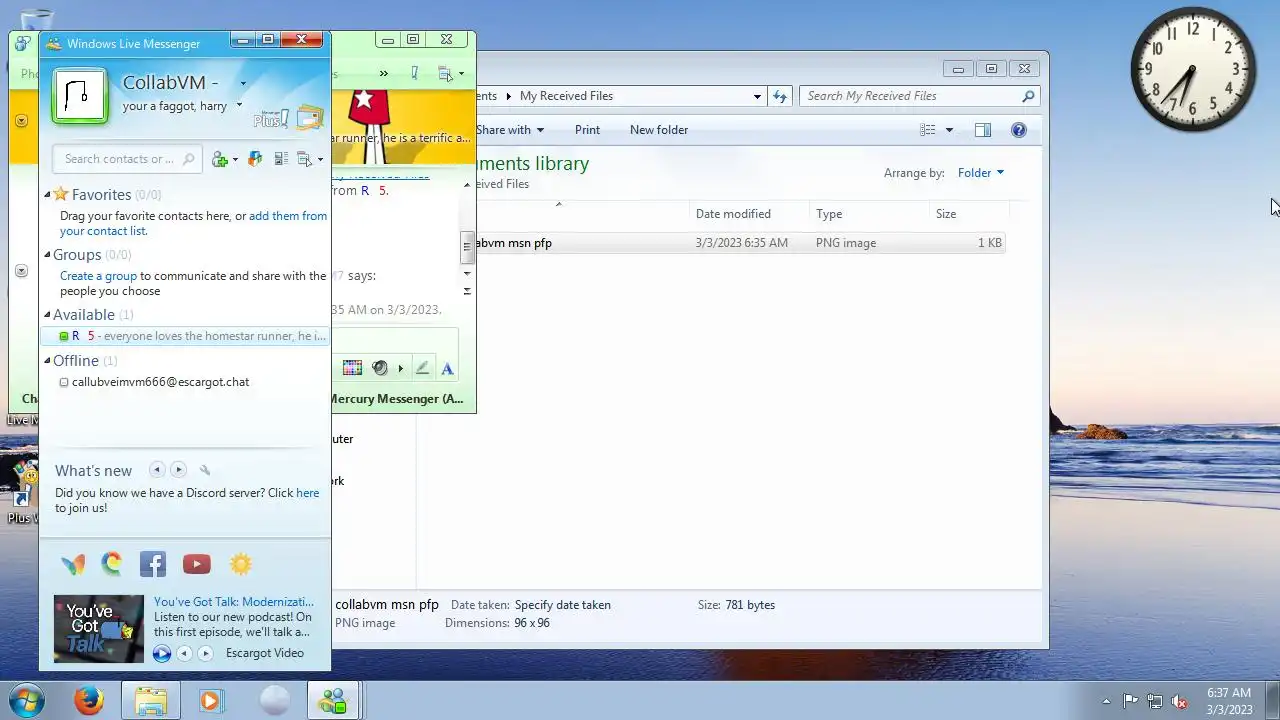The image size is (1280, 720).
Task: Sort files by Date modified column
Action: (x=750, y=214)
